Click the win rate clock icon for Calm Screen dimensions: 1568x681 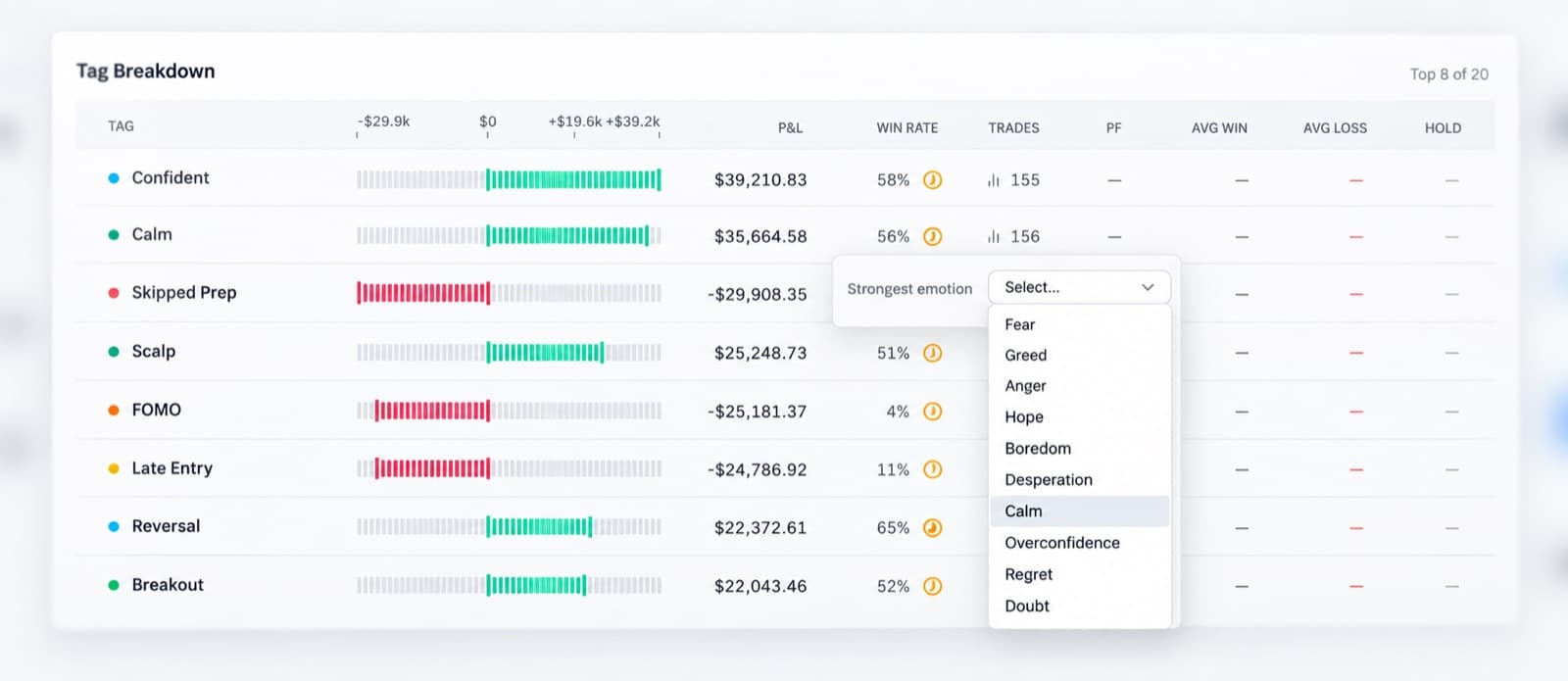[x=933, y=236]
